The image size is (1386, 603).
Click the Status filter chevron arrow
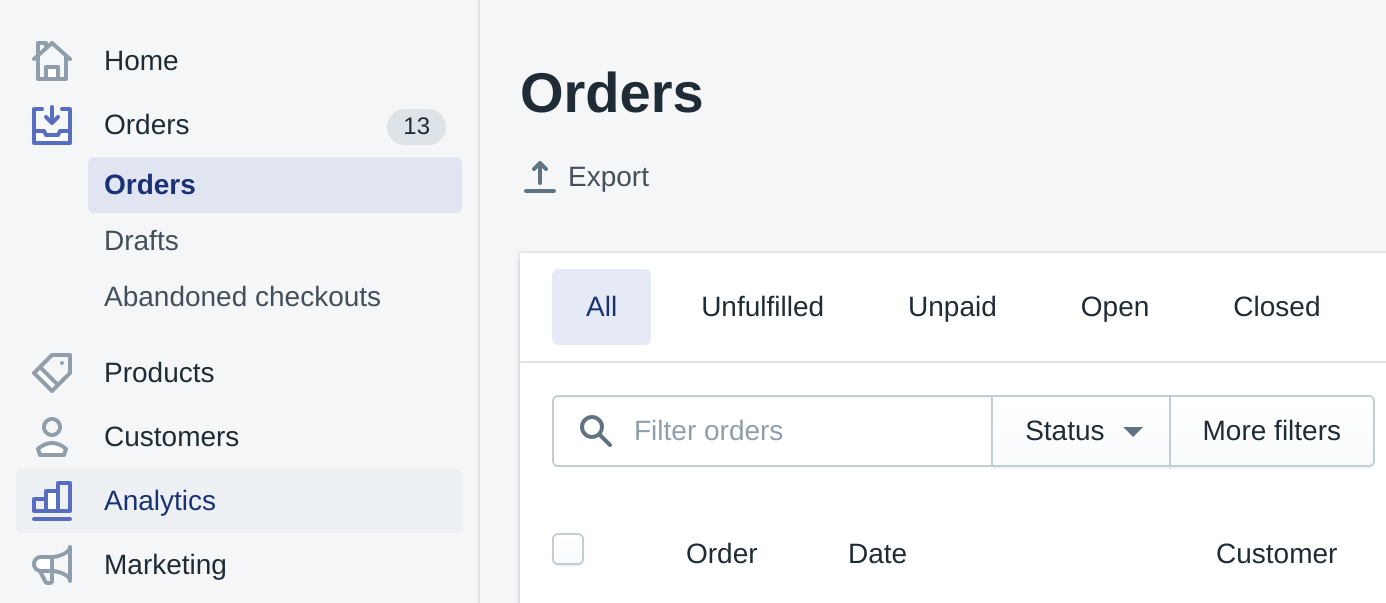point(1133,431)
